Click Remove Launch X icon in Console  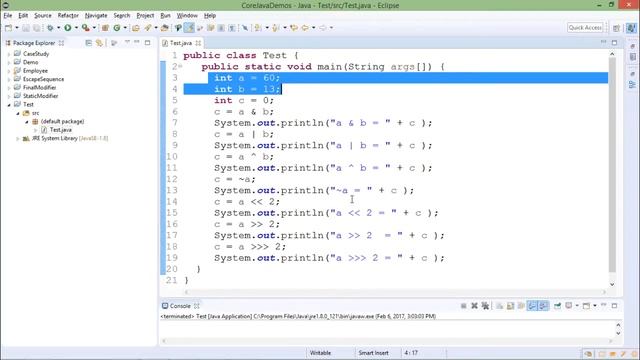pyautogui.click(x=474, y=306)
